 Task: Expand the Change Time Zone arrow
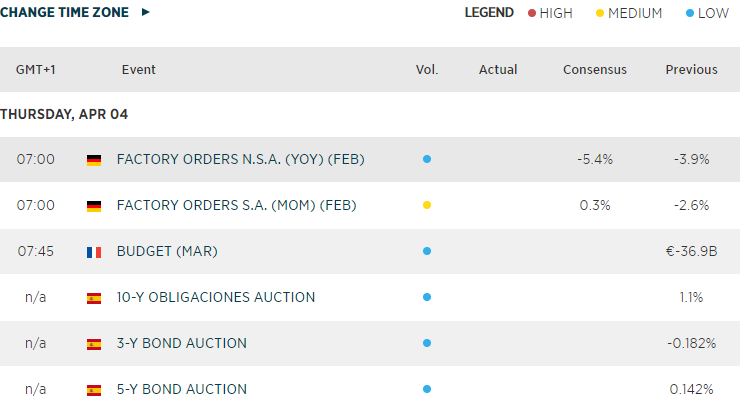(146, 12)
